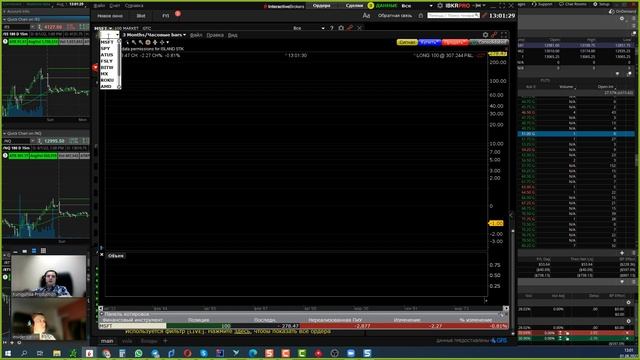This screenshot has width=640, height=360.
Task: Open the chart window's Файл menu
Action: [196, 35]
